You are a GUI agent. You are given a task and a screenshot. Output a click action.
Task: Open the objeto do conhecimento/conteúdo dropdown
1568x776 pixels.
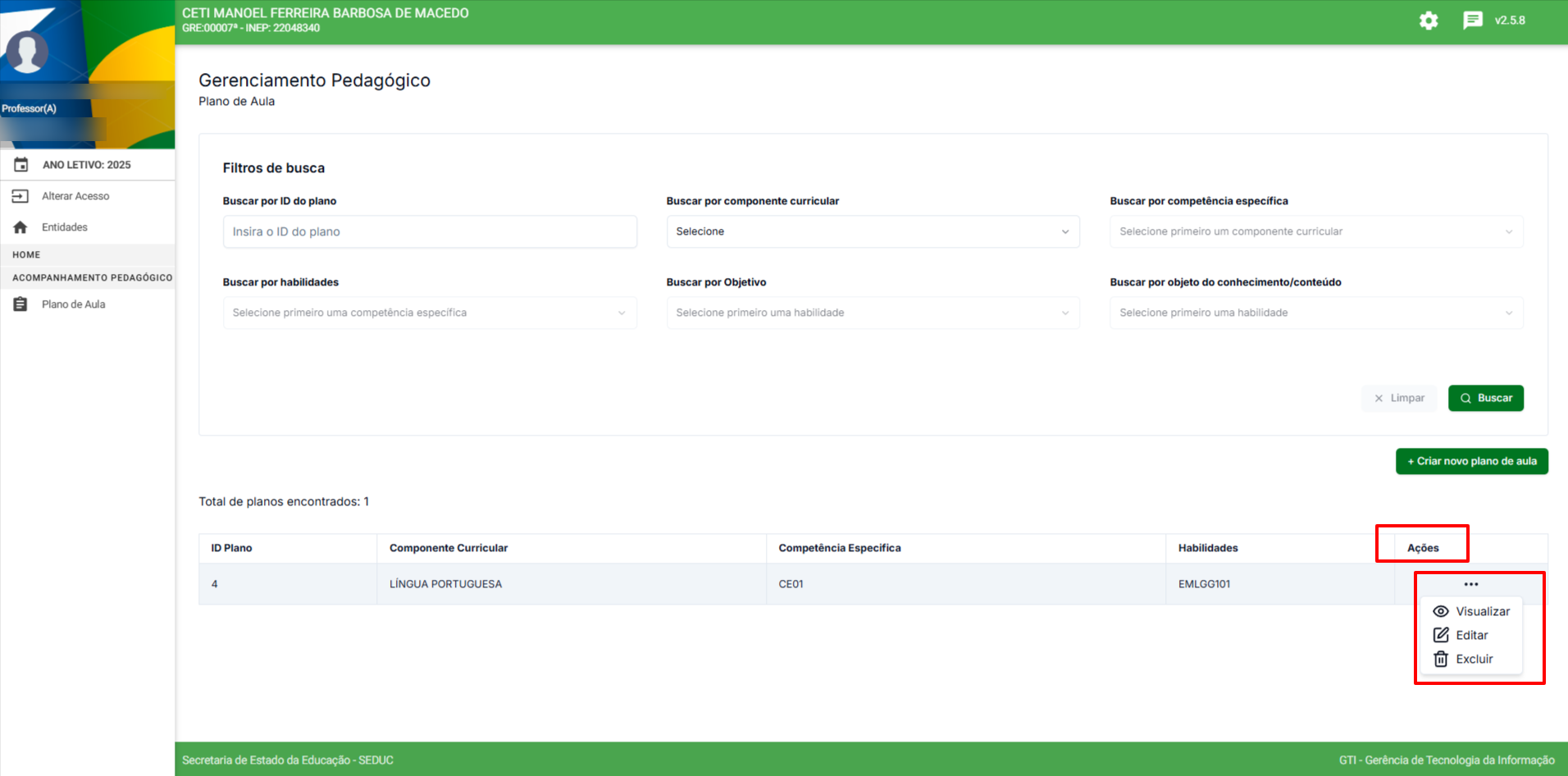tap(1315, 313)
